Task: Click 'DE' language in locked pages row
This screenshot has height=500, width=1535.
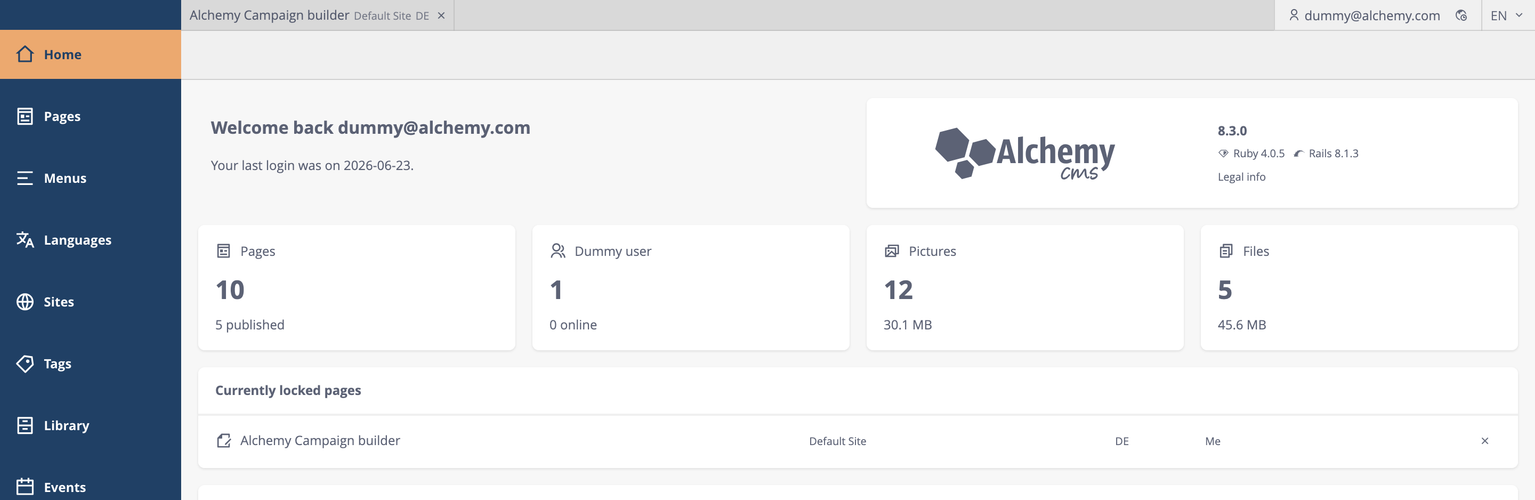Action: [1122, 441]
